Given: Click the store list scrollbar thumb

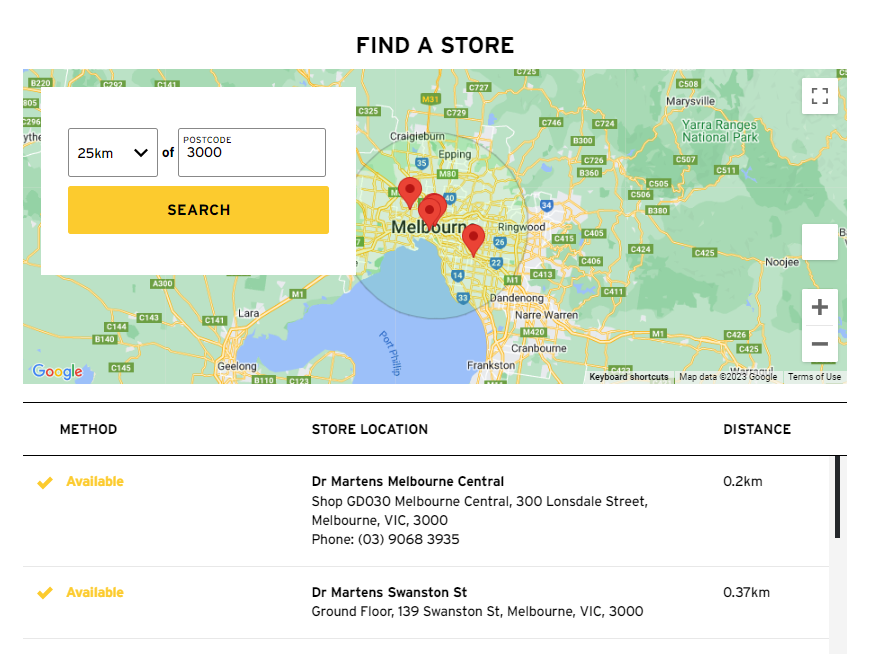Looking at the screenshot, I should (x=838, y=497).
